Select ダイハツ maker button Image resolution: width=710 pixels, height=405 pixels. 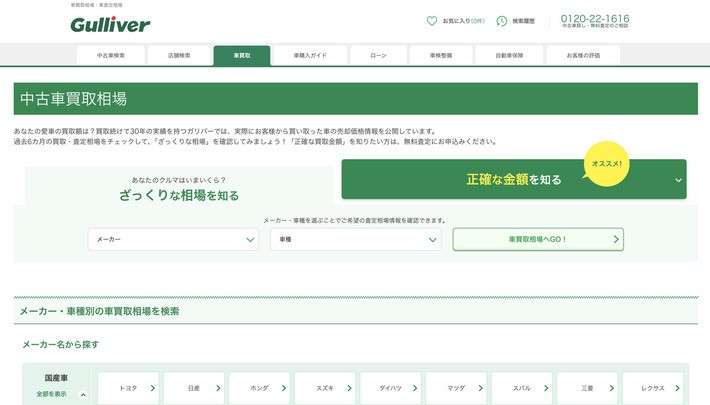(391, 388)
